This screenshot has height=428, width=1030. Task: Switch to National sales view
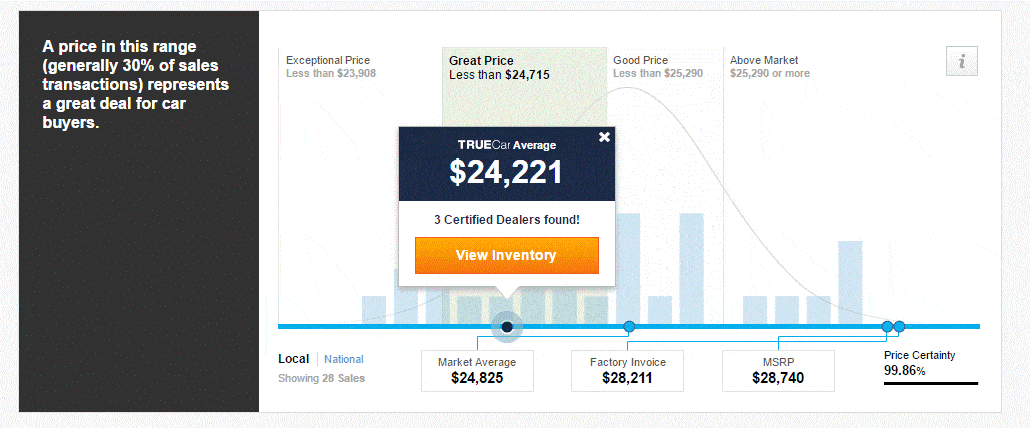344,359
